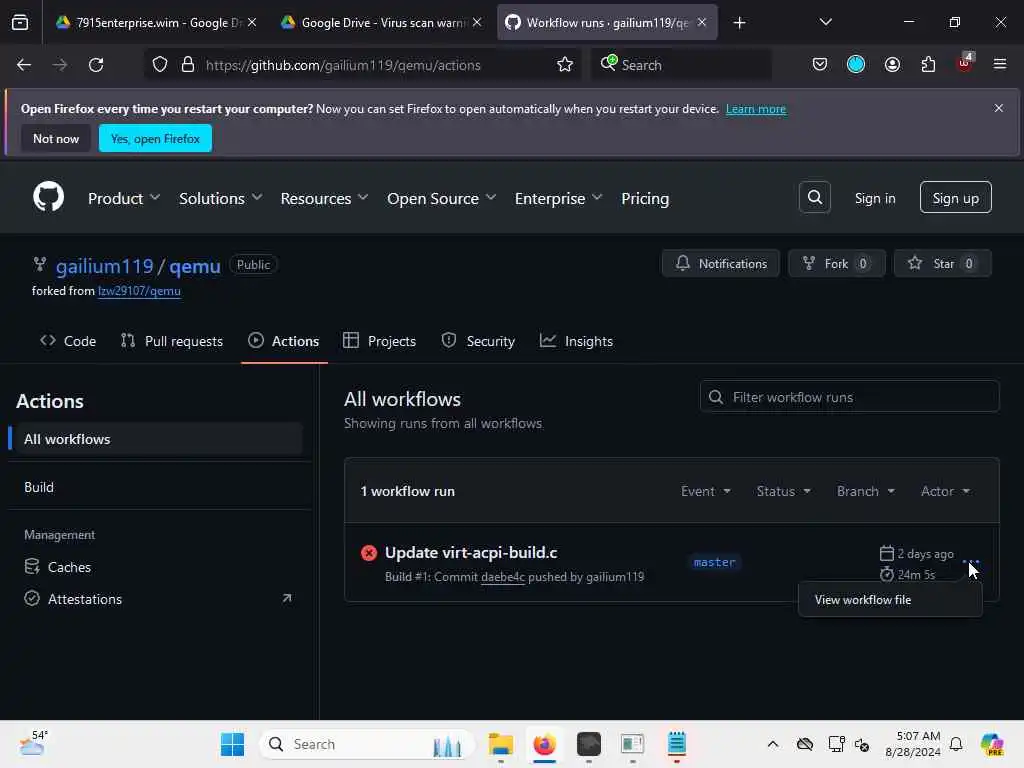The image size is (1024, 768).
Task: Switch to the Insights tab
Action: click(x=577, y=341)
